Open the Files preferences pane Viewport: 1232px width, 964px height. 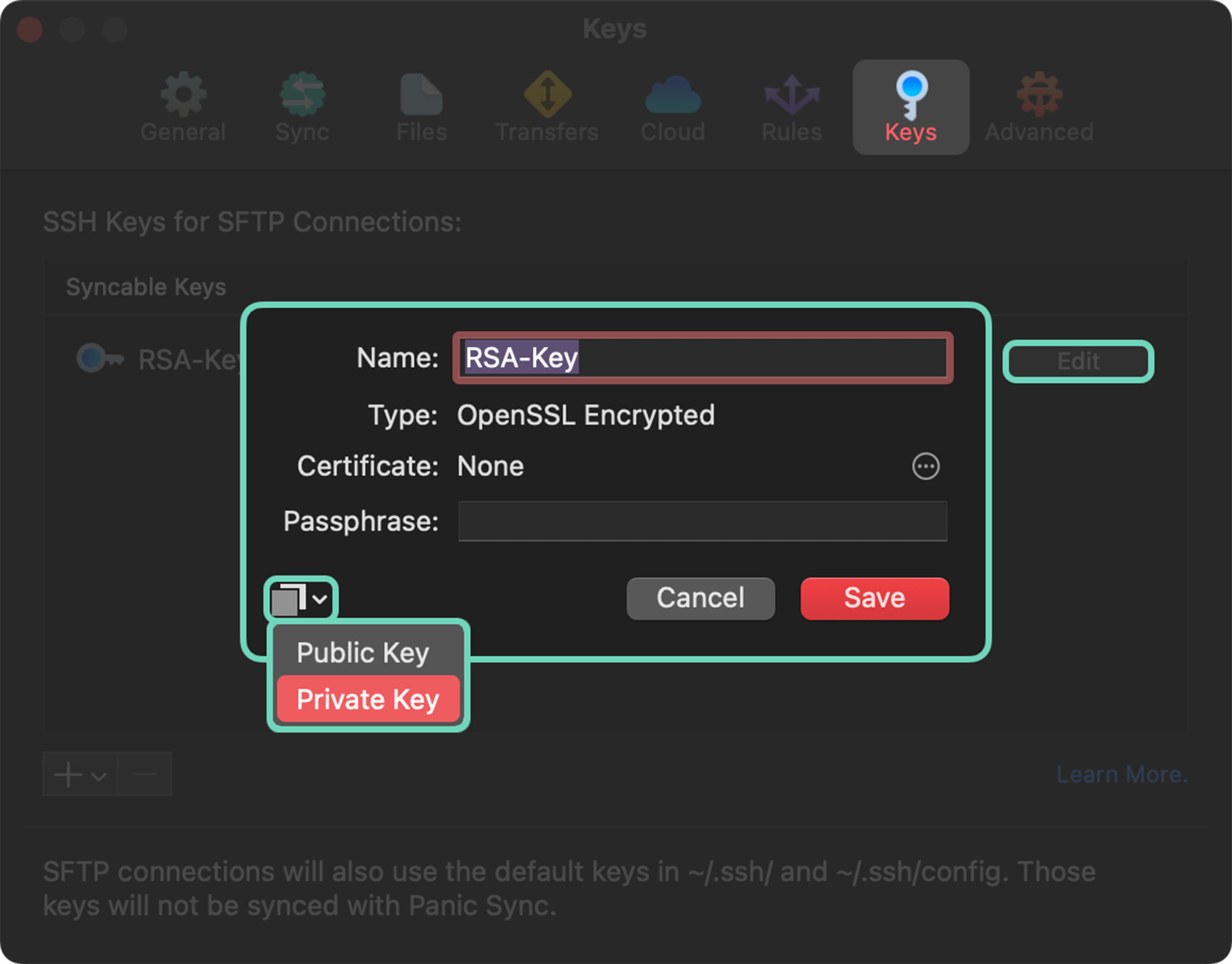coord(421,107)
